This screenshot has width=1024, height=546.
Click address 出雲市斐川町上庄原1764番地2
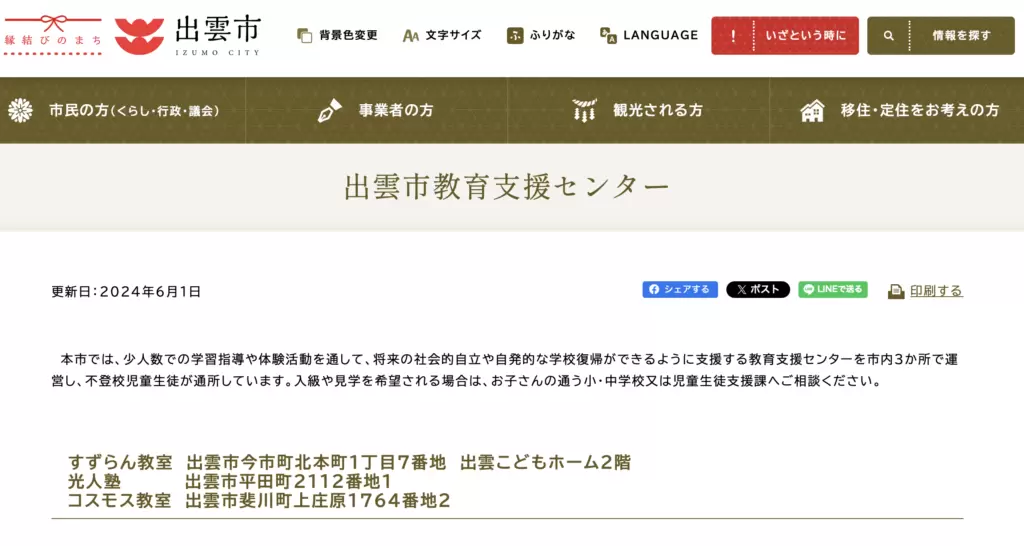(318, 500)
